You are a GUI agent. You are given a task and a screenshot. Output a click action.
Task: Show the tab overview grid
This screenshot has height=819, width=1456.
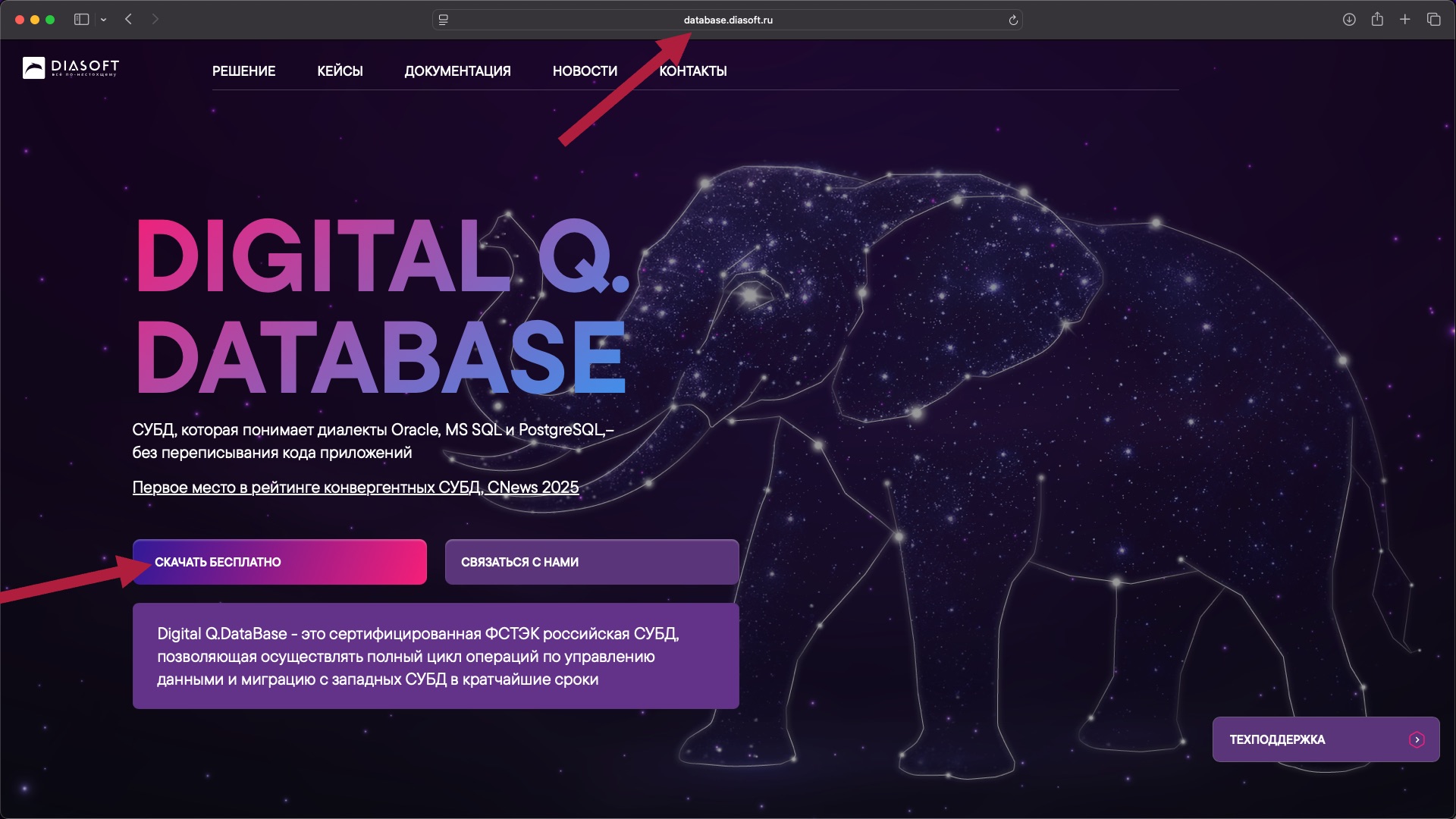pyautogui.click(x=1434, y=19)
